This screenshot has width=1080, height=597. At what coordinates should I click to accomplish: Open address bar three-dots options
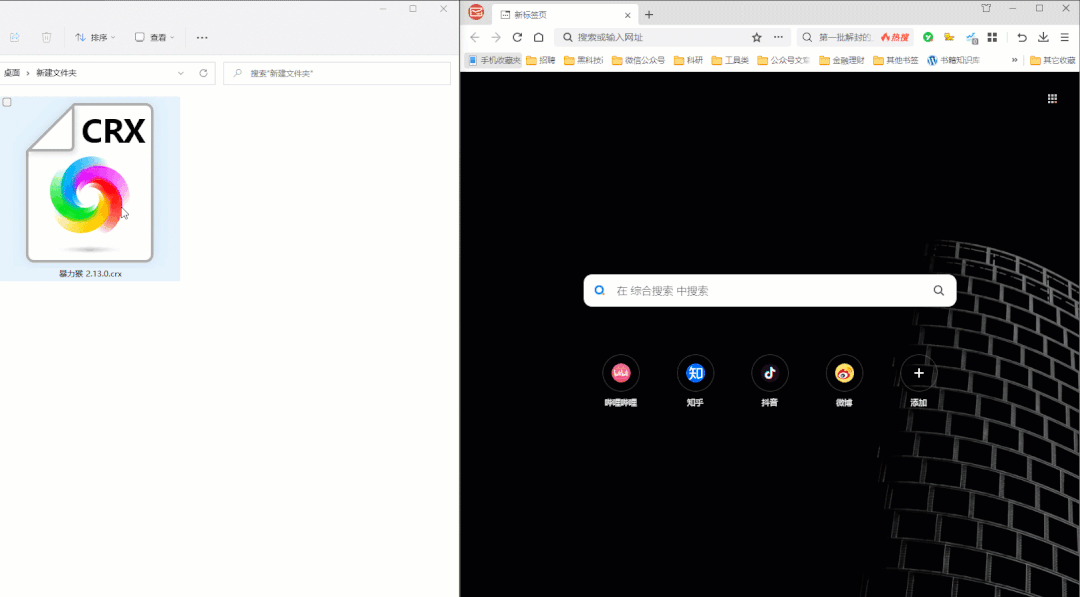(778, 37)
